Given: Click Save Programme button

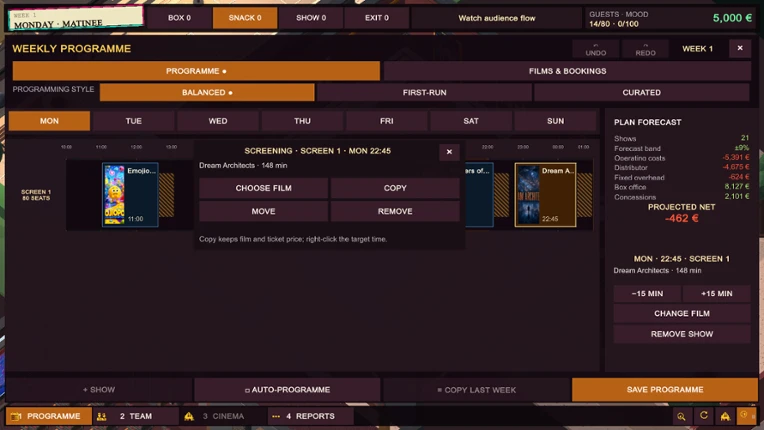Looking at the screenshot, I should [x=665, y=390].
